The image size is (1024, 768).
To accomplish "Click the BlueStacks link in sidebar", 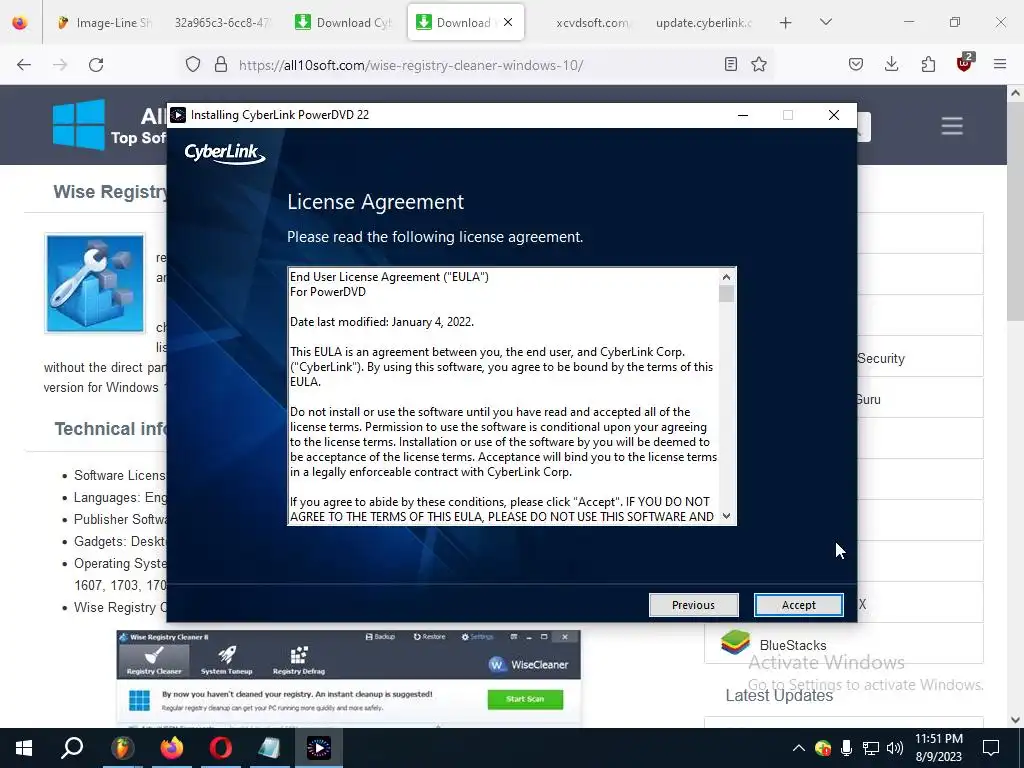I will click(x=793, y=645).
